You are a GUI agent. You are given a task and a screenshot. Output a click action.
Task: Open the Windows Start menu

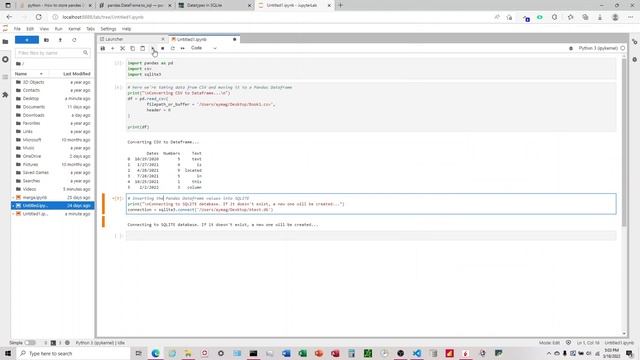[x=8, y=353]
